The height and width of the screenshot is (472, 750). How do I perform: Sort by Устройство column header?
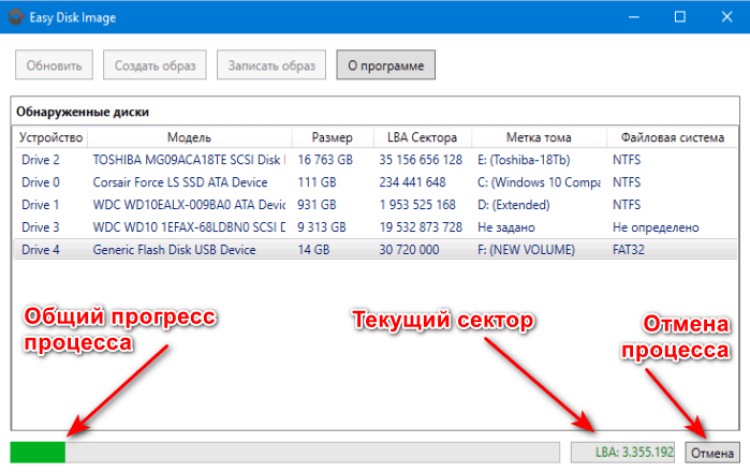50,137
